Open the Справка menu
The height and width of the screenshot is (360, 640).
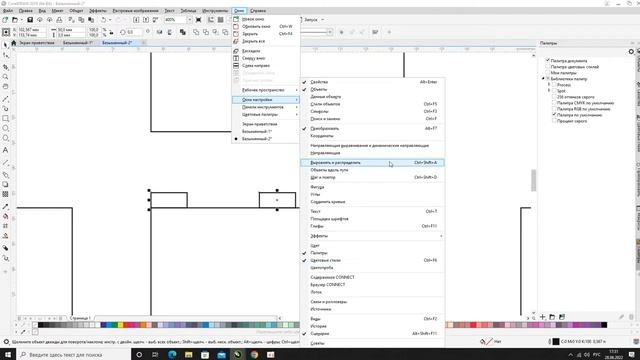[258, 11]
